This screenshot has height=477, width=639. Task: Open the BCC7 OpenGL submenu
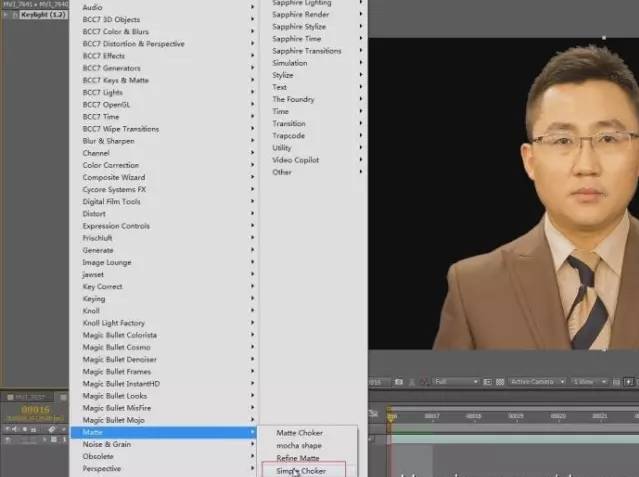[163, 105]
